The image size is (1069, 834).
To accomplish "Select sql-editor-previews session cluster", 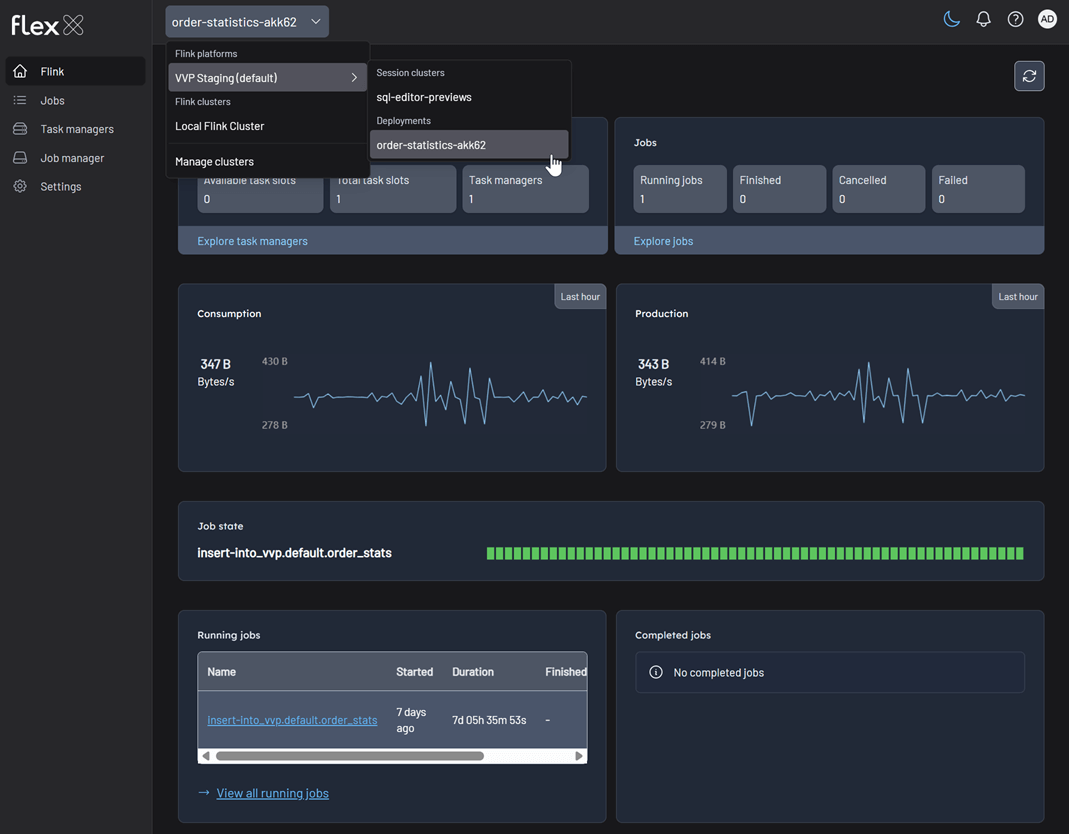I will click(x=424, y=98).
